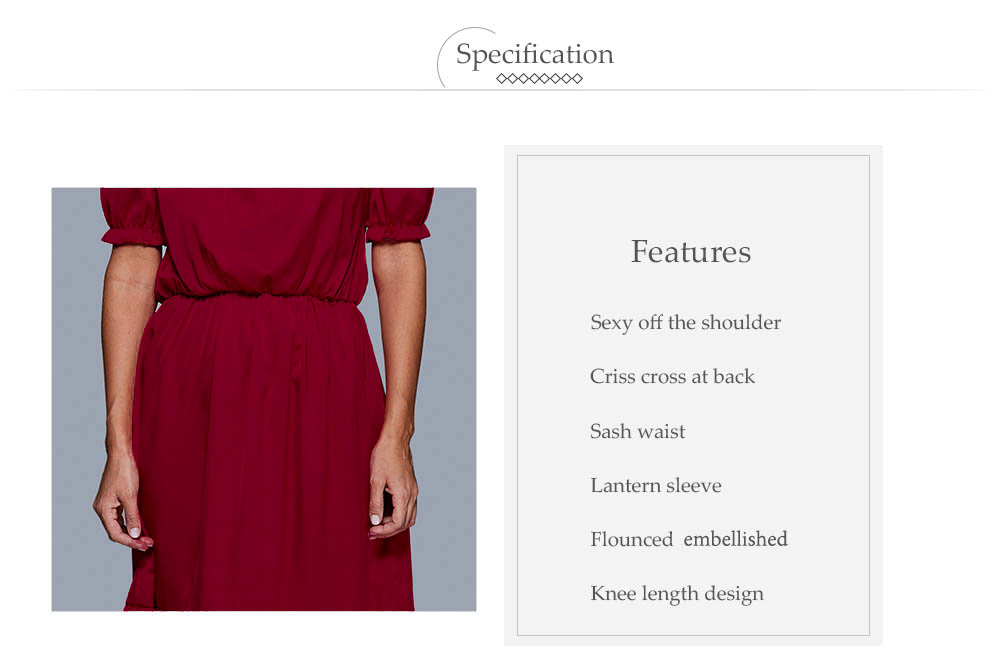Click the model's left hand in photo
The image size is (1000, 670).
coord(122,504)
